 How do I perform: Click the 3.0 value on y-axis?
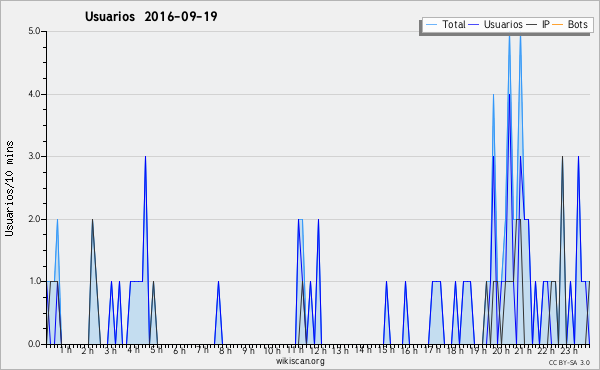coord(34,156)
